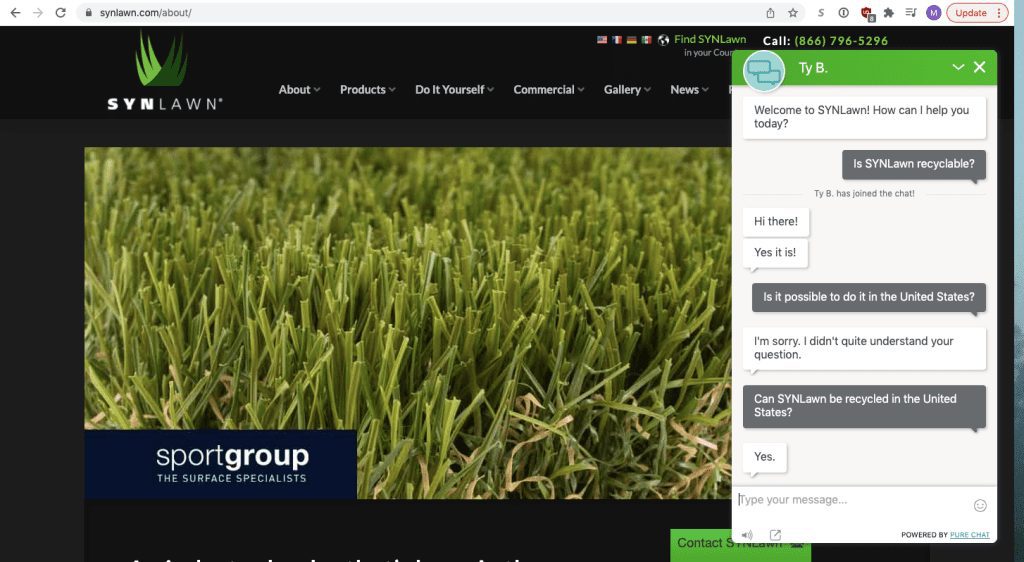Image resolution: width=1024 pixels, height=562 pixels.
Task: Go back with the browser back arrow
Action: tap(15, 12)
